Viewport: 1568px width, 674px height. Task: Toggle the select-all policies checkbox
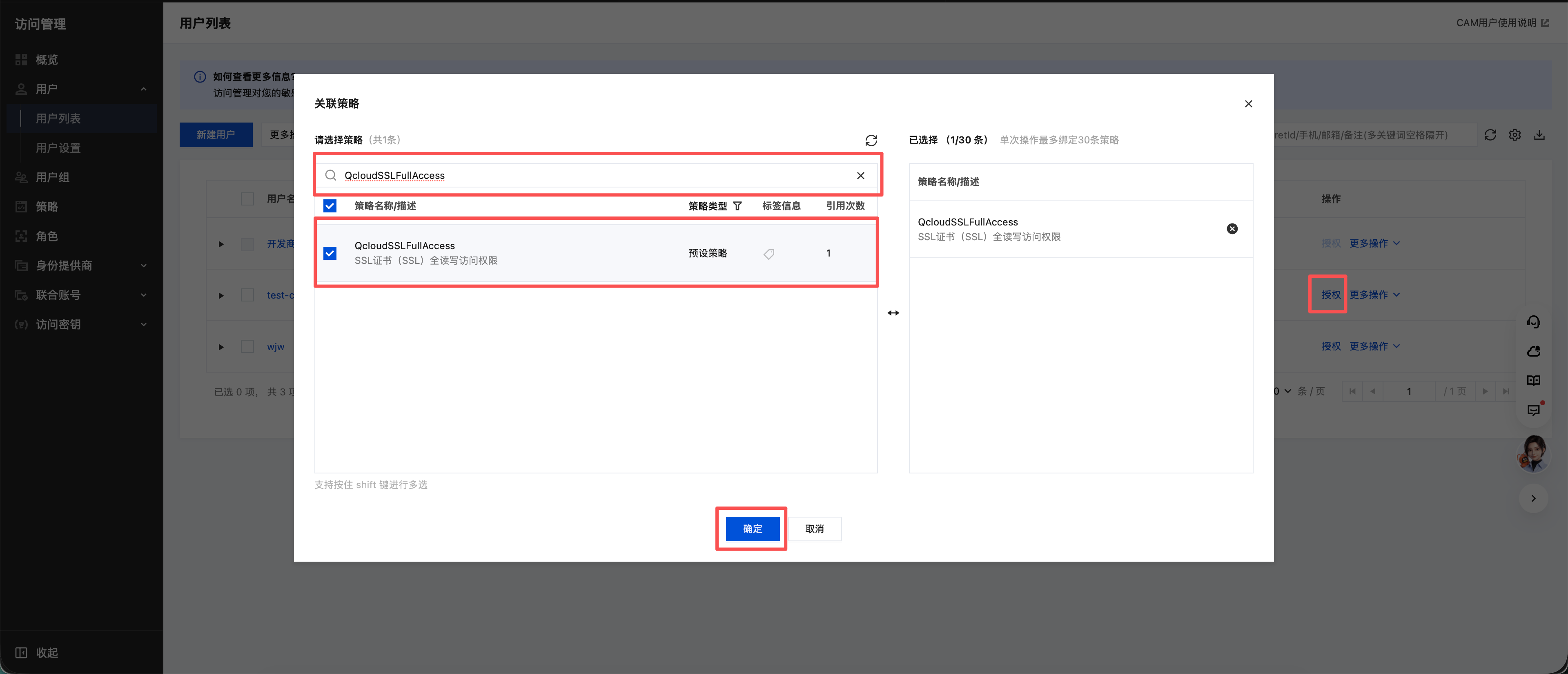point(330,206)
